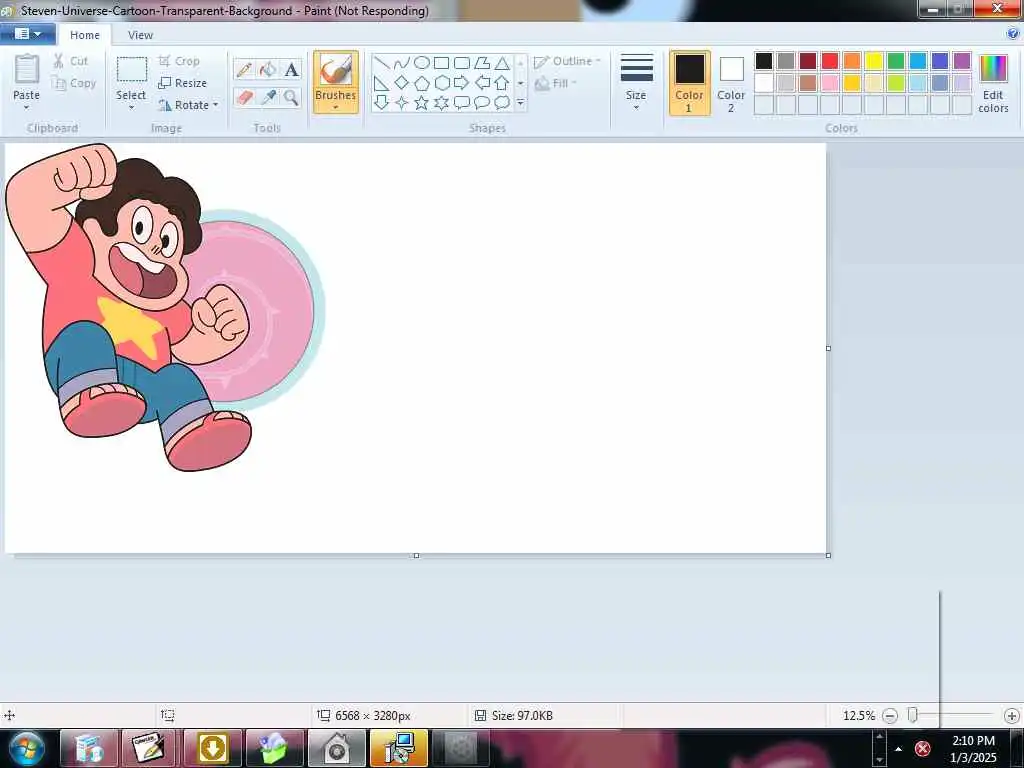Click the Copy button
Screen dimensions: 1024x768
point(73,84)
